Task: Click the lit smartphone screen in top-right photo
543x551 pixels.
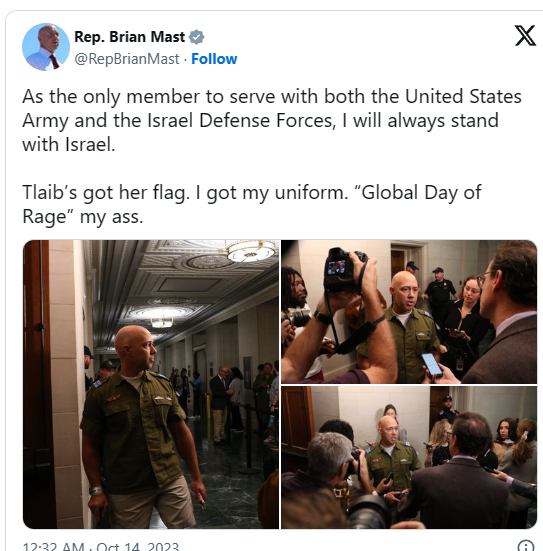Action: [432, 365]
